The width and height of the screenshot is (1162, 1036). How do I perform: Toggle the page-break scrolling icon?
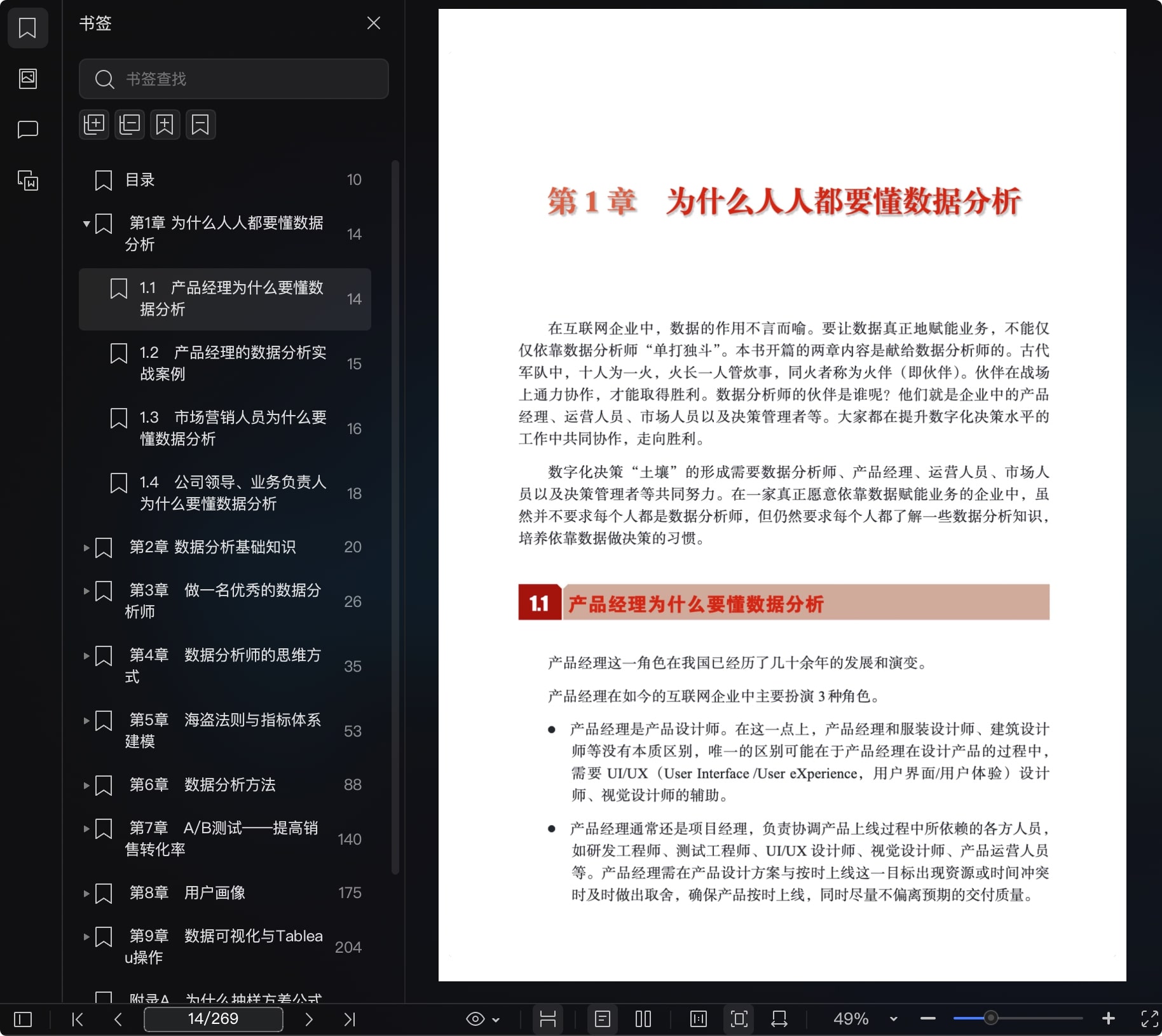pos(548,1019)
